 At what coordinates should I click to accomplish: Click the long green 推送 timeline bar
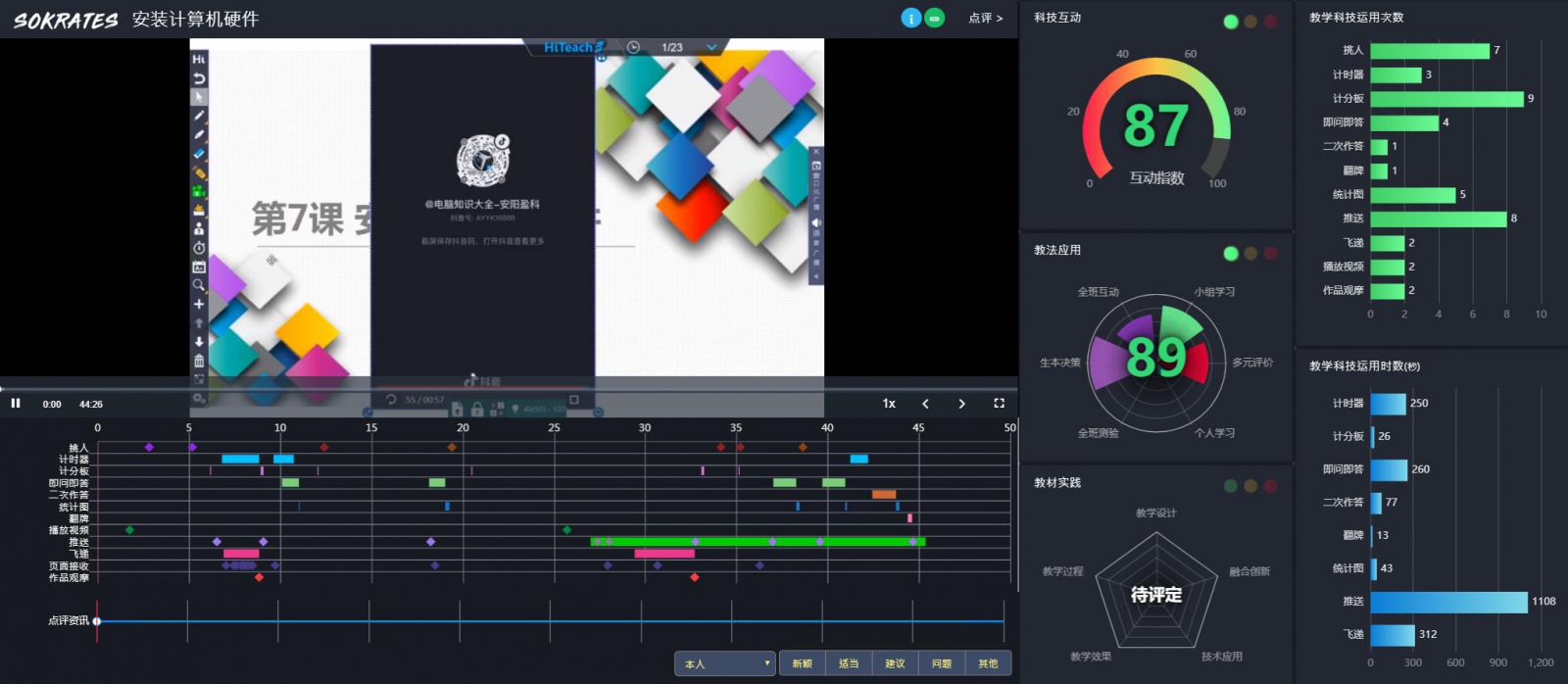(757, 542)
